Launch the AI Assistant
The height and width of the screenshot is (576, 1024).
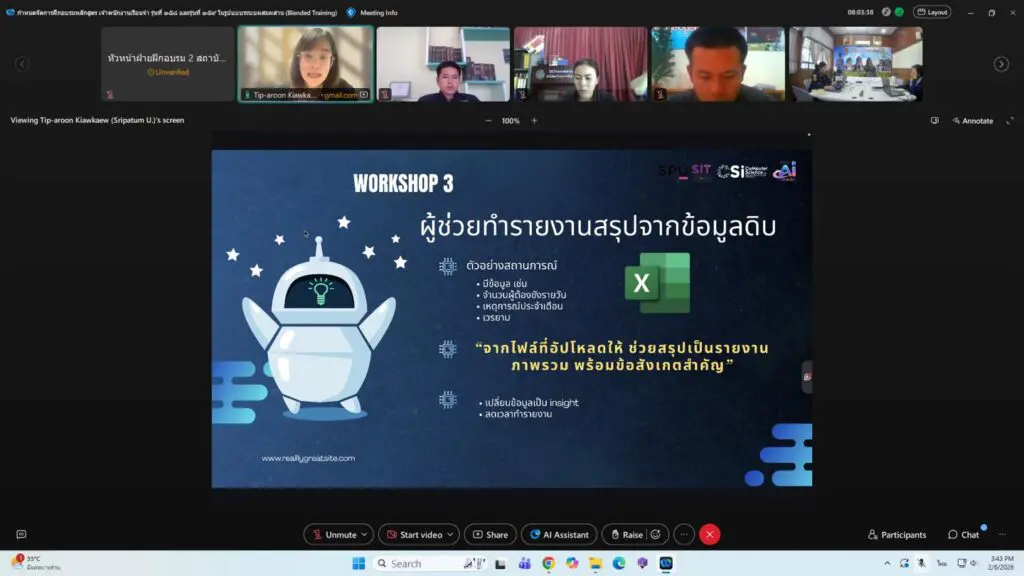coord(558,534)
